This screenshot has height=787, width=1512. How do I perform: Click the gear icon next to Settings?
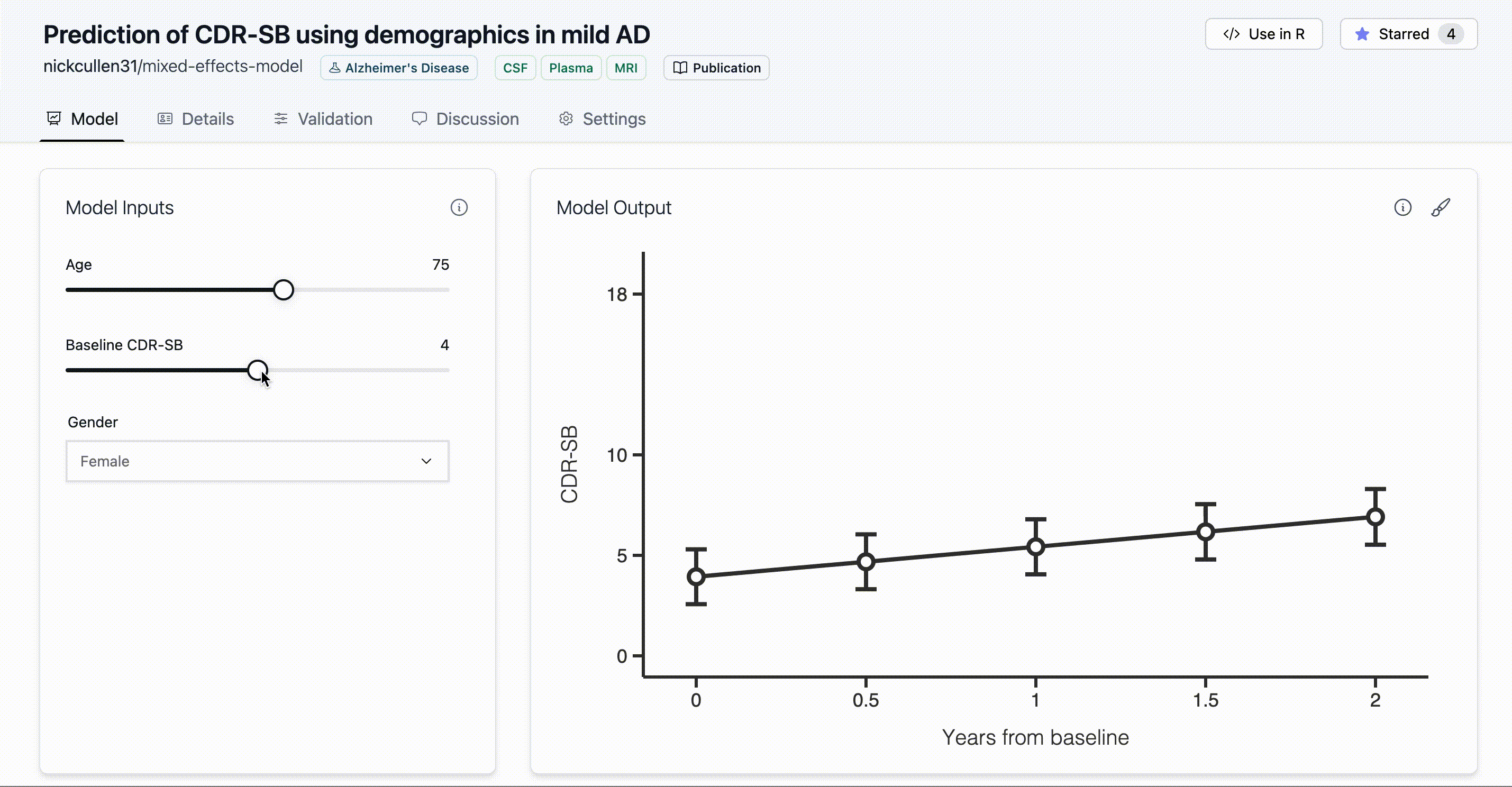click(x=566, y=118)
